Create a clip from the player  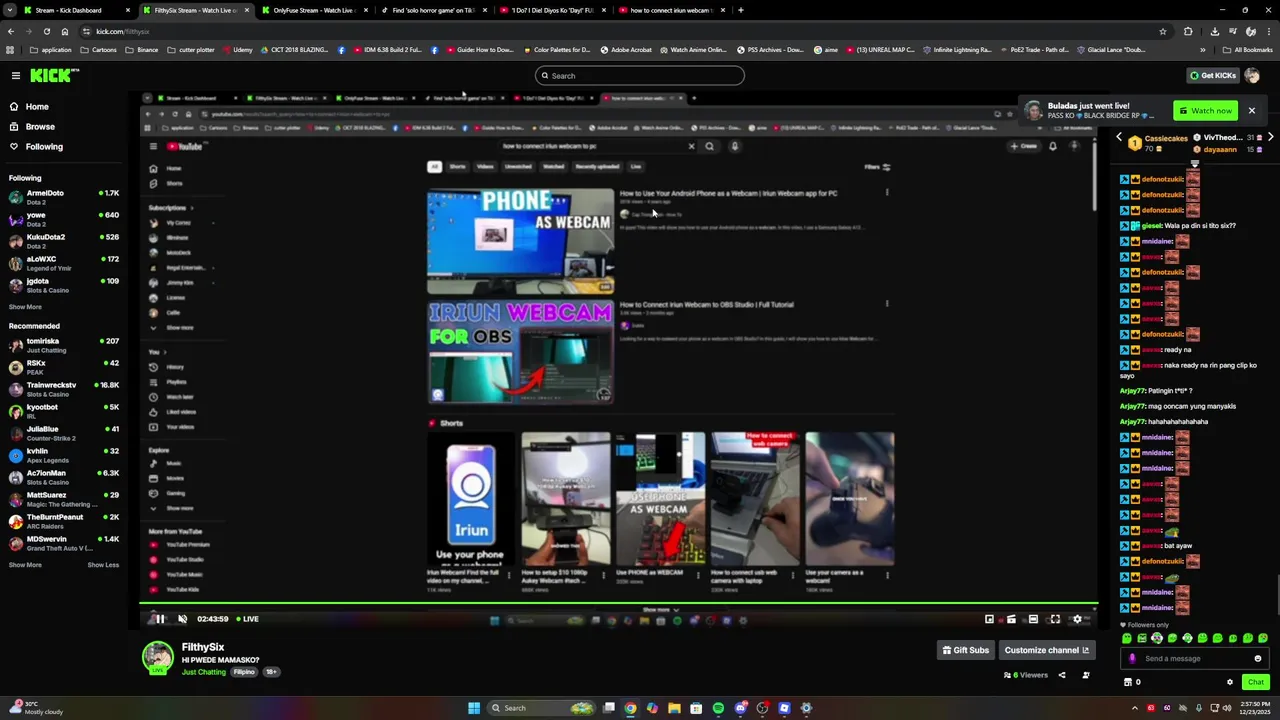pos(1011,619)
